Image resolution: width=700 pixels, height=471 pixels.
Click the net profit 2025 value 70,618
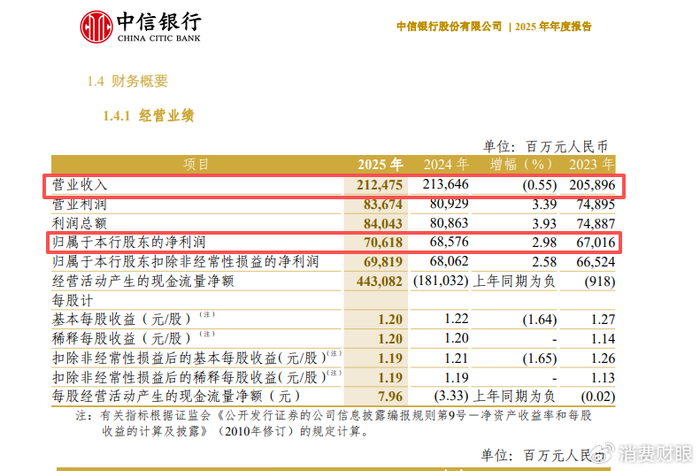pyautogui.click(x=383, y=242)
